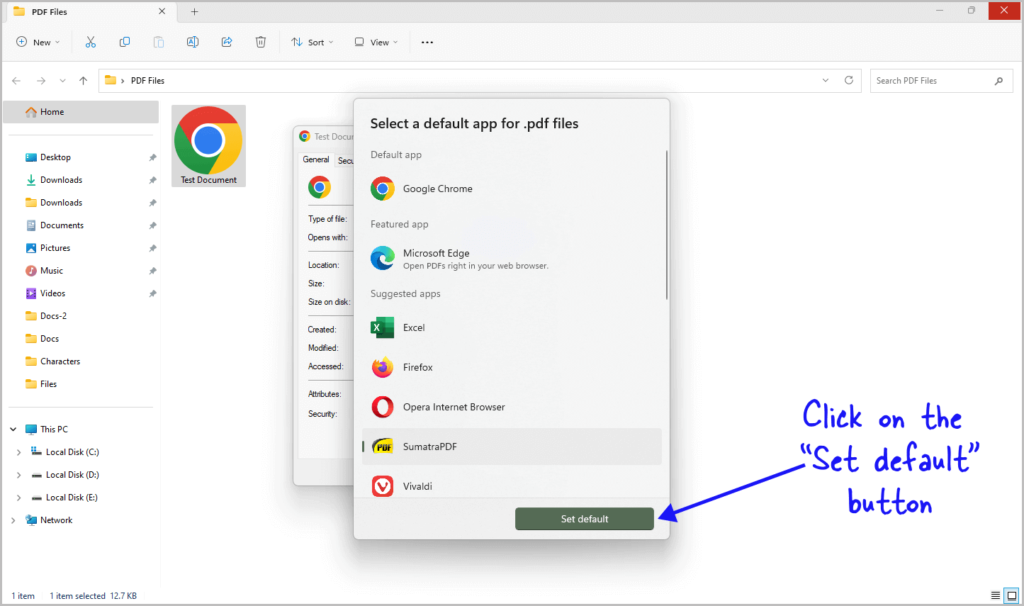
Task: Click the Paste clipboard icon in toolbar
Action: 158,42
